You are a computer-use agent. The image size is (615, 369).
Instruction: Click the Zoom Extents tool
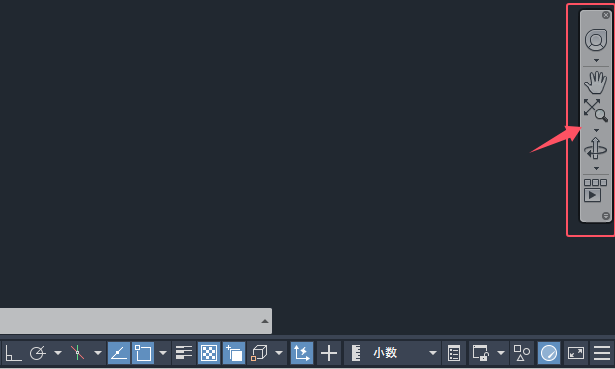pos(595,110)
